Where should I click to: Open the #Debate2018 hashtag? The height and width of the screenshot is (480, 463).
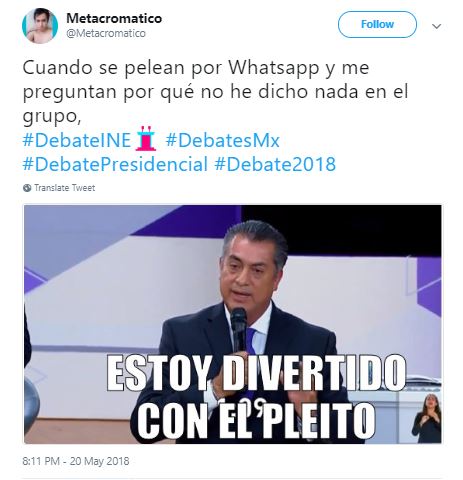pyautogui.click(x=275, y=164)
